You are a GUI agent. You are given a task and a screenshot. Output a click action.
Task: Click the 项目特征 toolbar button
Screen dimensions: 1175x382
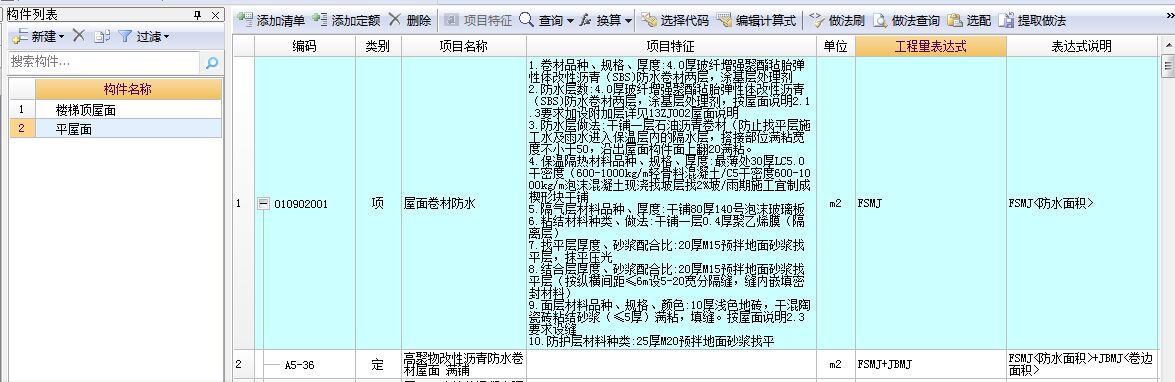pyautogui.click(x=478, y=20)
